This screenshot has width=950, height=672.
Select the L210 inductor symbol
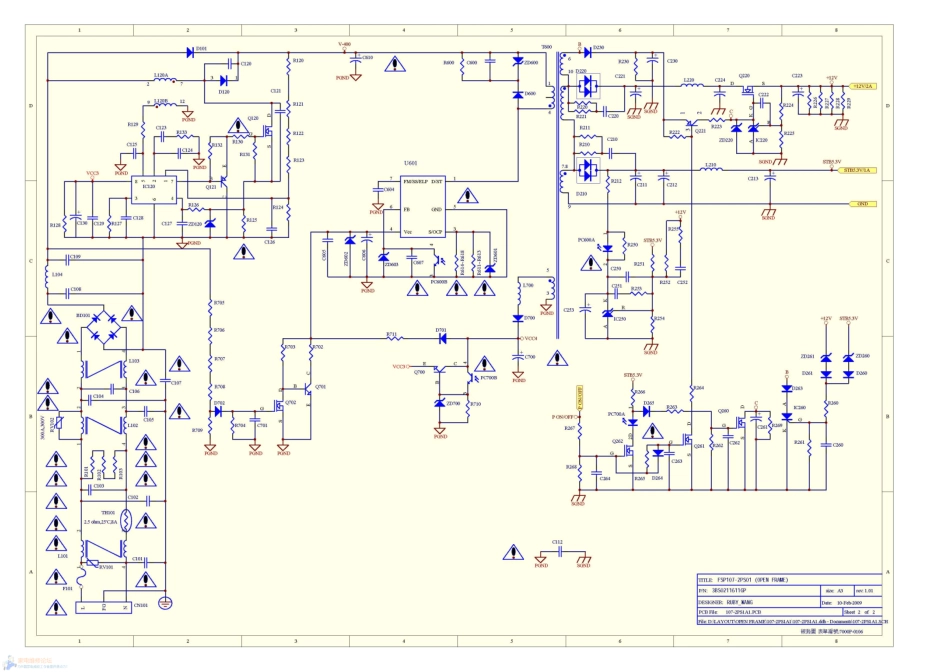[x=710, y=169]
